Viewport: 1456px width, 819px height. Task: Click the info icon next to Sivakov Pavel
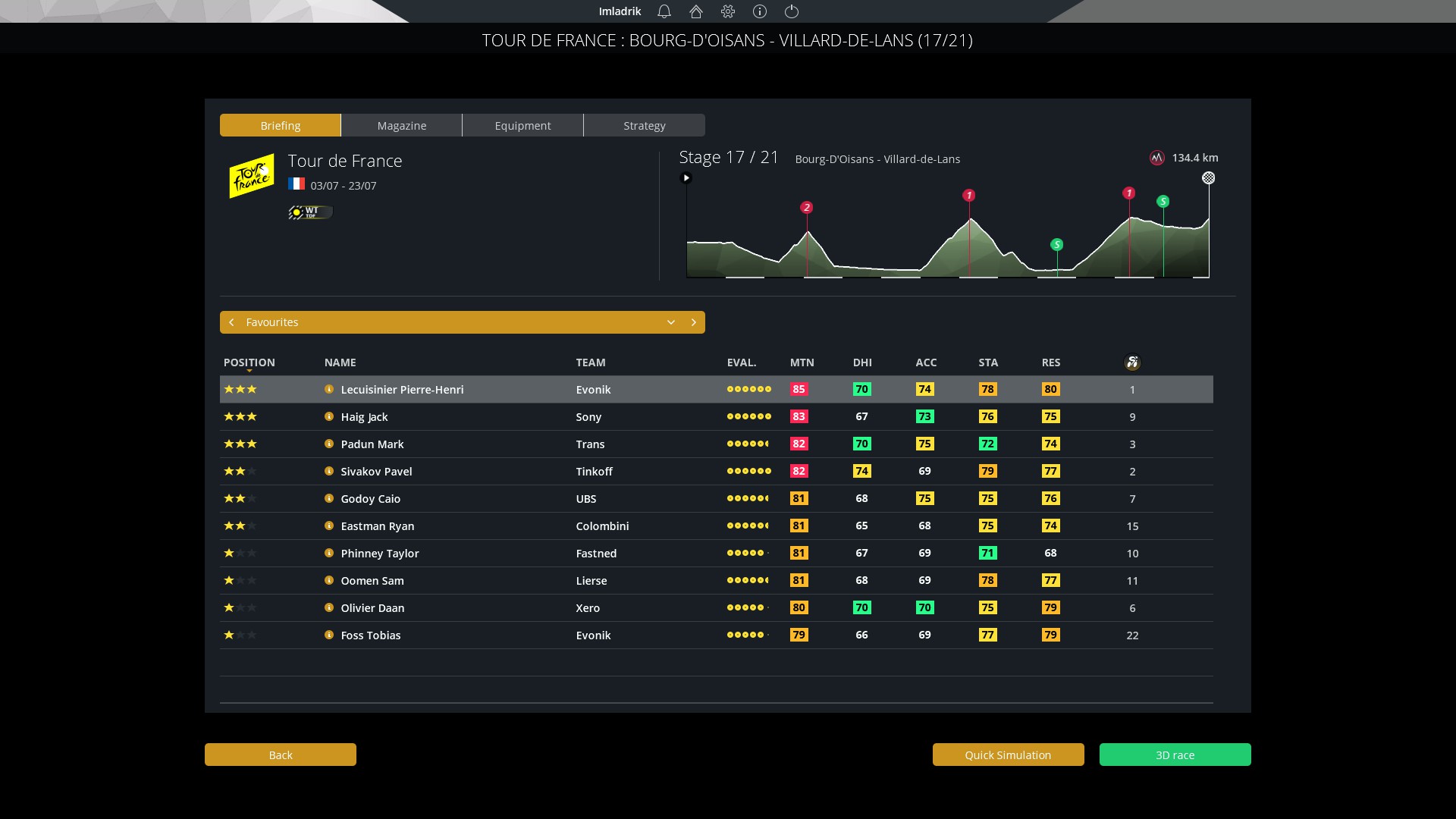click(x=329, y=471)
